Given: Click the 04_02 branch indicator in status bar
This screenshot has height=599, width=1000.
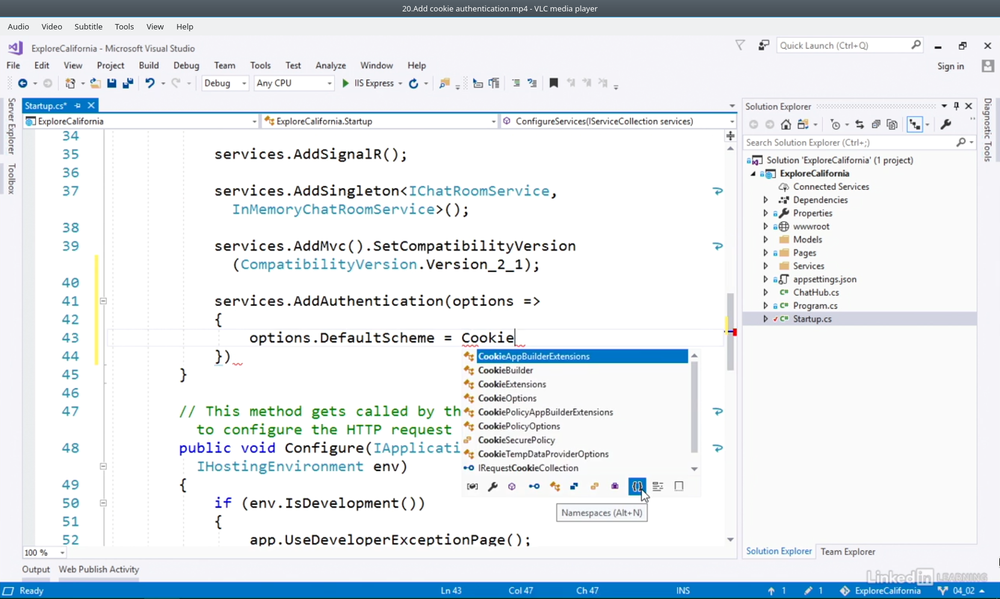Looking at the screenshot, I should [x=962, y=591].
